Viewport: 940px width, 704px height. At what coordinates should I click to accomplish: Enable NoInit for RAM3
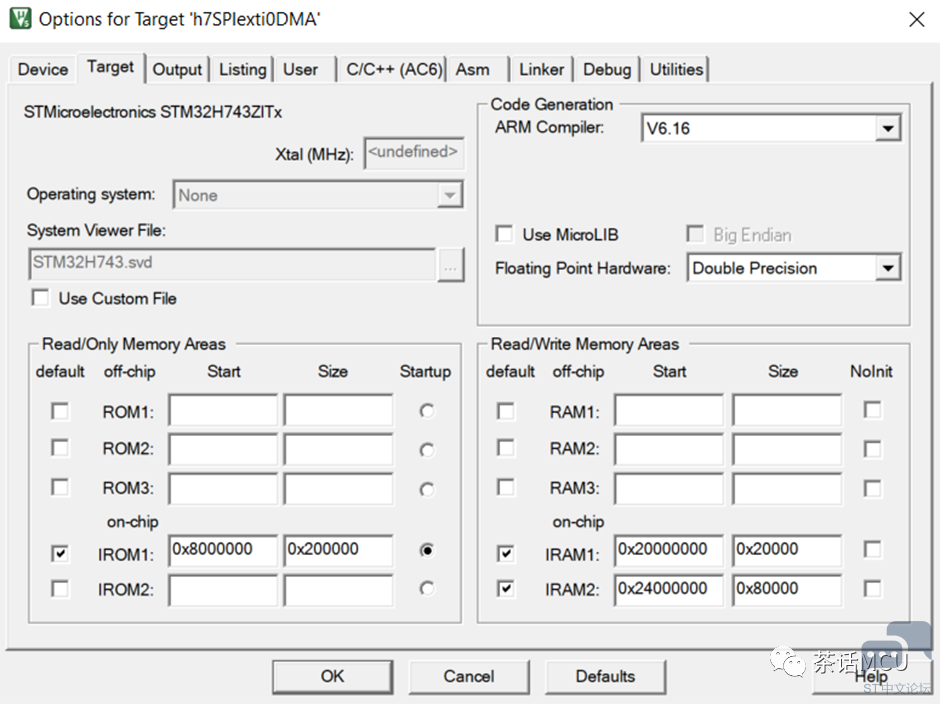pos(872,489)
